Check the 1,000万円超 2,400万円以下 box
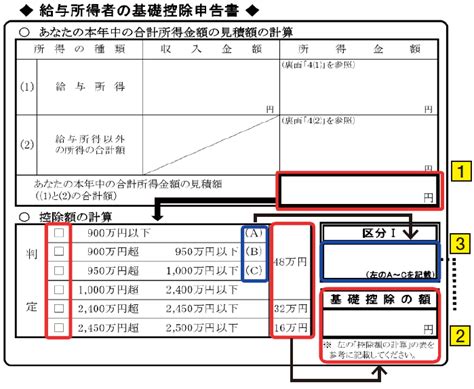Screen dimensions: 474x389 click(x=59, y=289)
